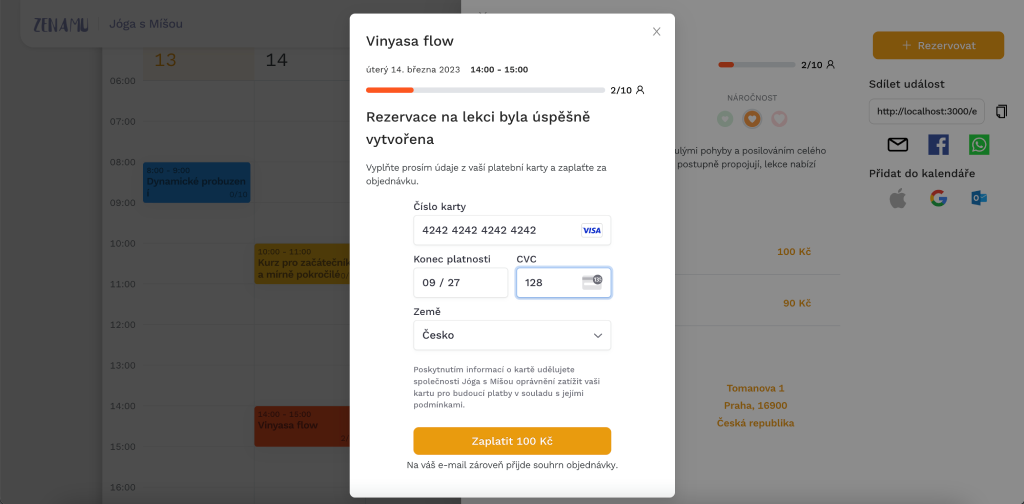Focus the Číslo karty input field
This screenshot has width=1024, height=504.
tap(512, 230)
